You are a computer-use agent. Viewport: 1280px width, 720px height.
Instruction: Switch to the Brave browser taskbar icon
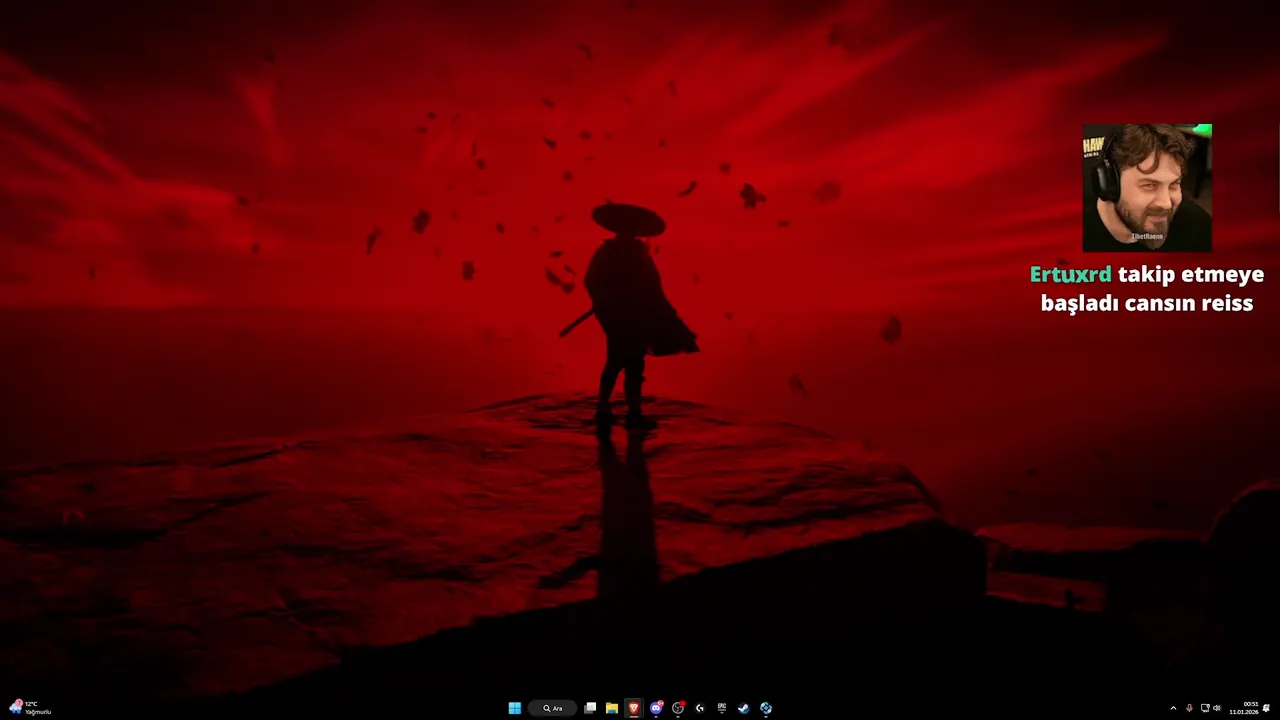634,708
